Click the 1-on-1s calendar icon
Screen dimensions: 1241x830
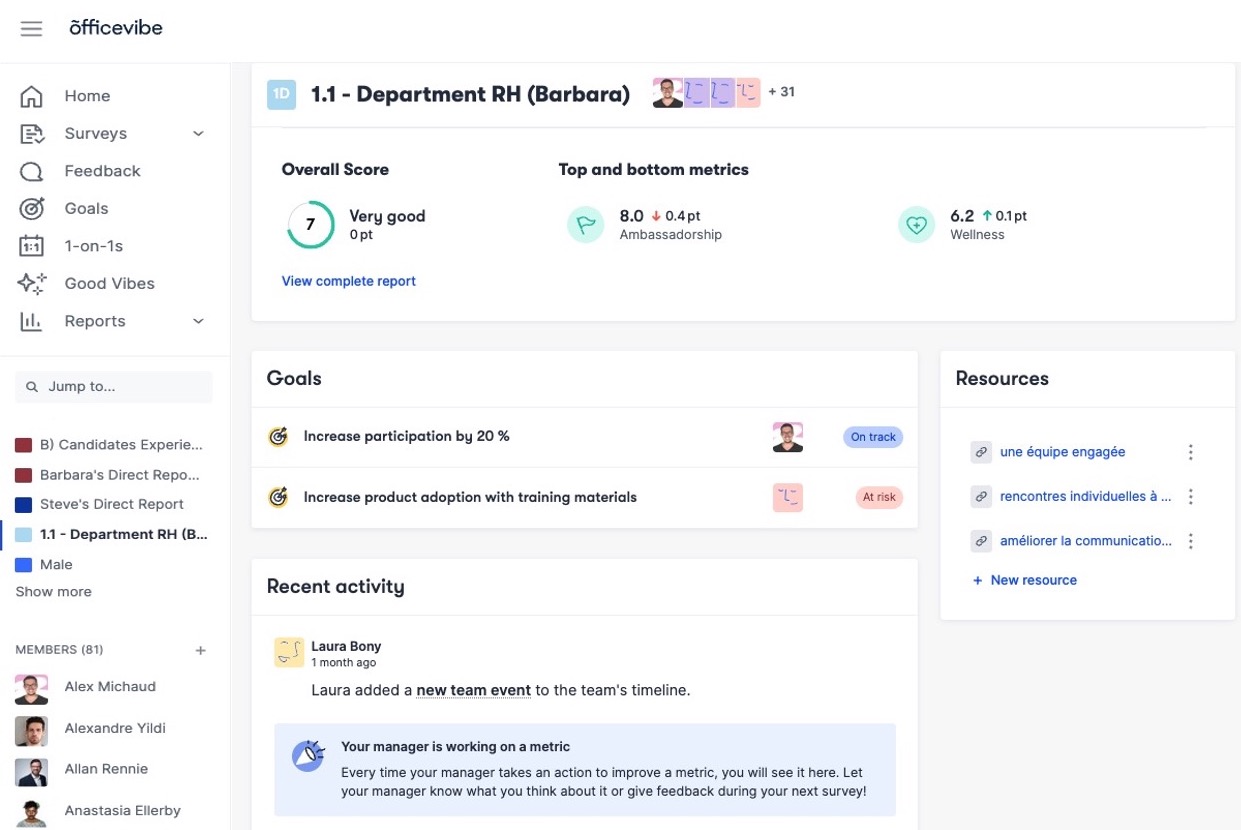point(31,245)
